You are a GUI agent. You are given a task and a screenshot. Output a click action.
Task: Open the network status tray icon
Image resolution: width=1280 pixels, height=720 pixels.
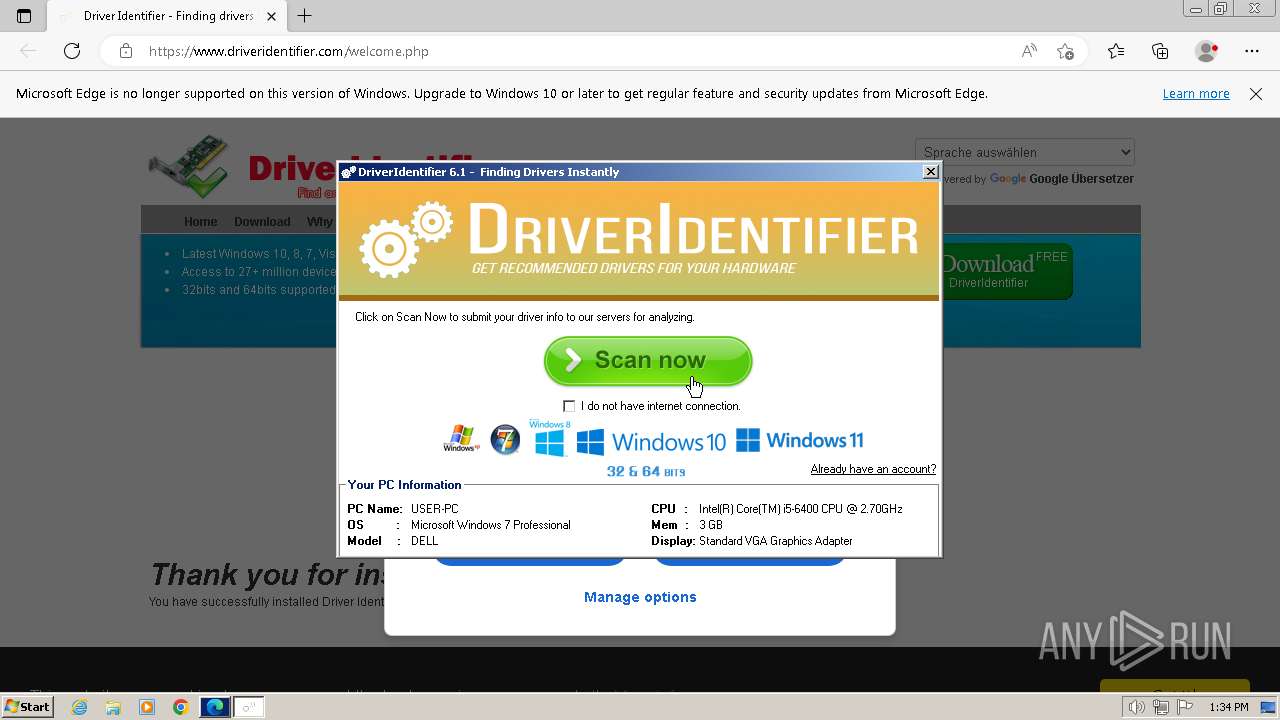point(1161,707)
